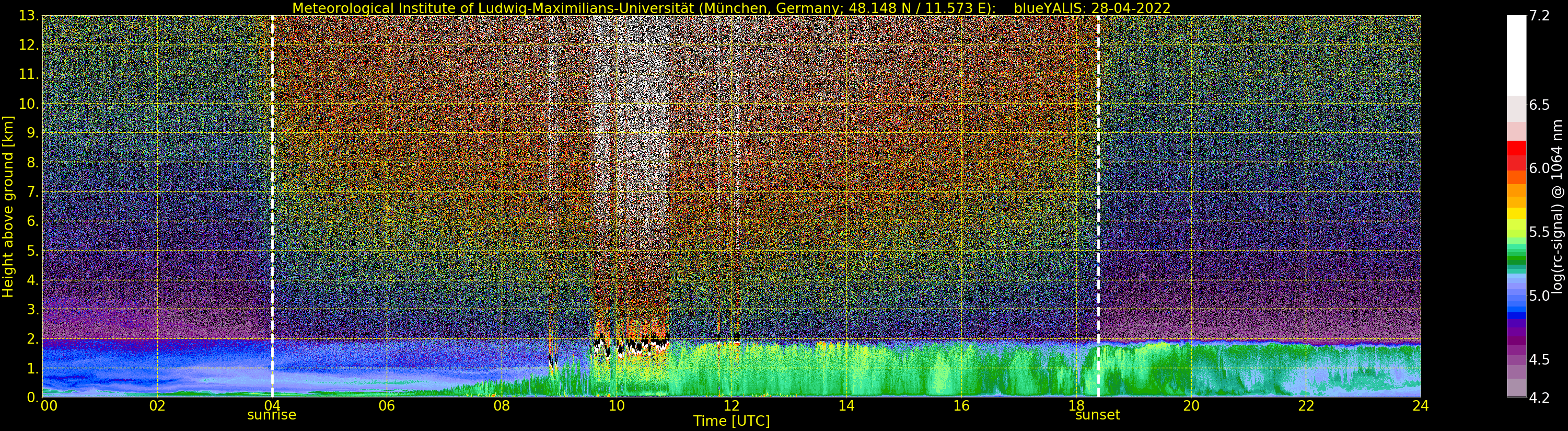The height and width of the screenshot is (431, 1568).
Task: Click the '4.5' colorbar tick label
Action: tap(1539, 360)
